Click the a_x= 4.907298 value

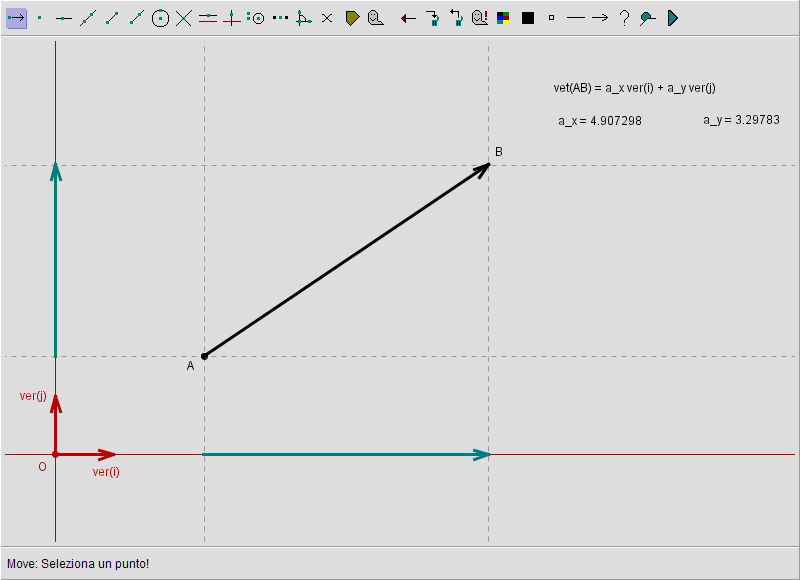(600, 121)
